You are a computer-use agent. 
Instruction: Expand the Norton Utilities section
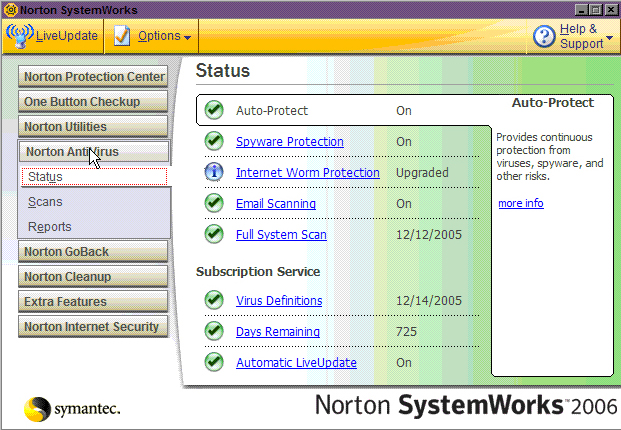click(x=93, y=126)
